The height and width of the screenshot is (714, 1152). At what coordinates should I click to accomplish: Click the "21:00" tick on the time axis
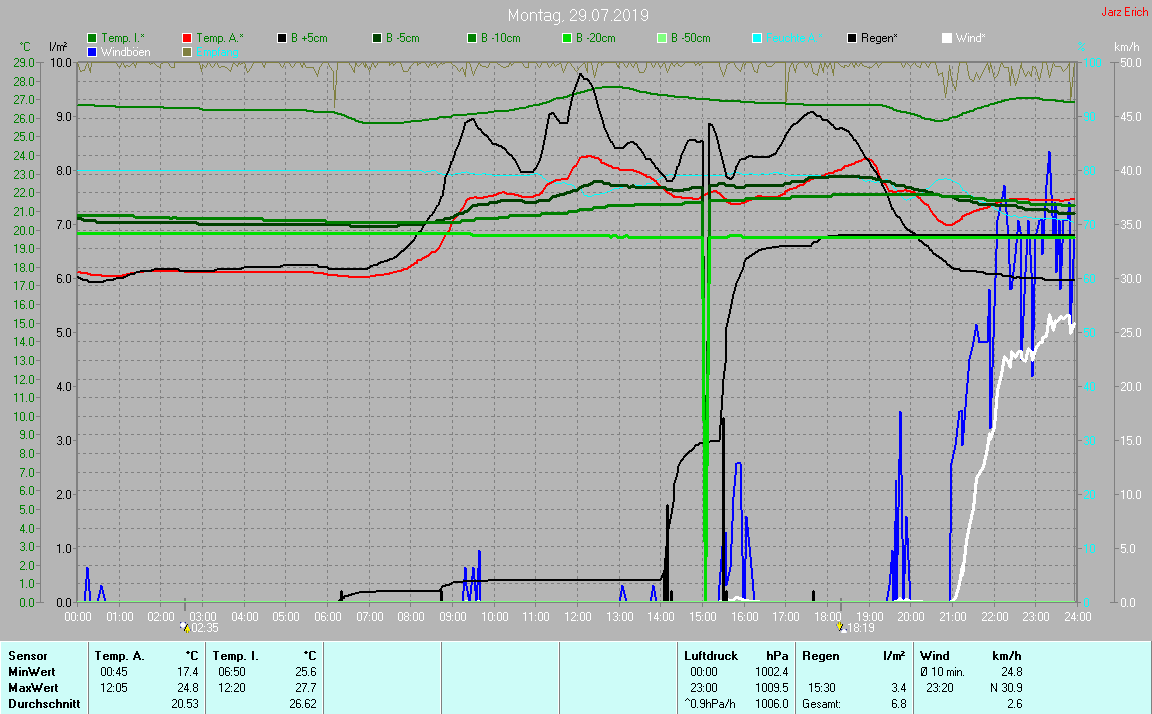click(953, 616)
